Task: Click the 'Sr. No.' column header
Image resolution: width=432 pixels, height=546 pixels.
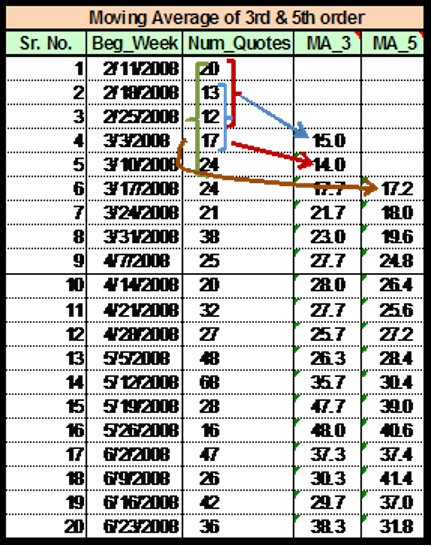Action: pyautogui.click(x=46, y=43)
